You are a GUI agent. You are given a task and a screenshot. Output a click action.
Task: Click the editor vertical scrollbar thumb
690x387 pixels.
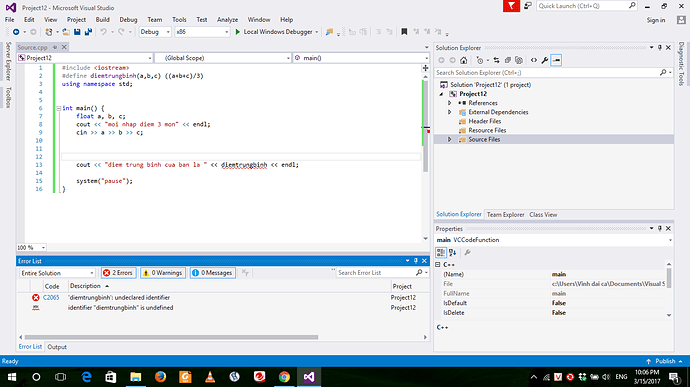pos(426,126)
